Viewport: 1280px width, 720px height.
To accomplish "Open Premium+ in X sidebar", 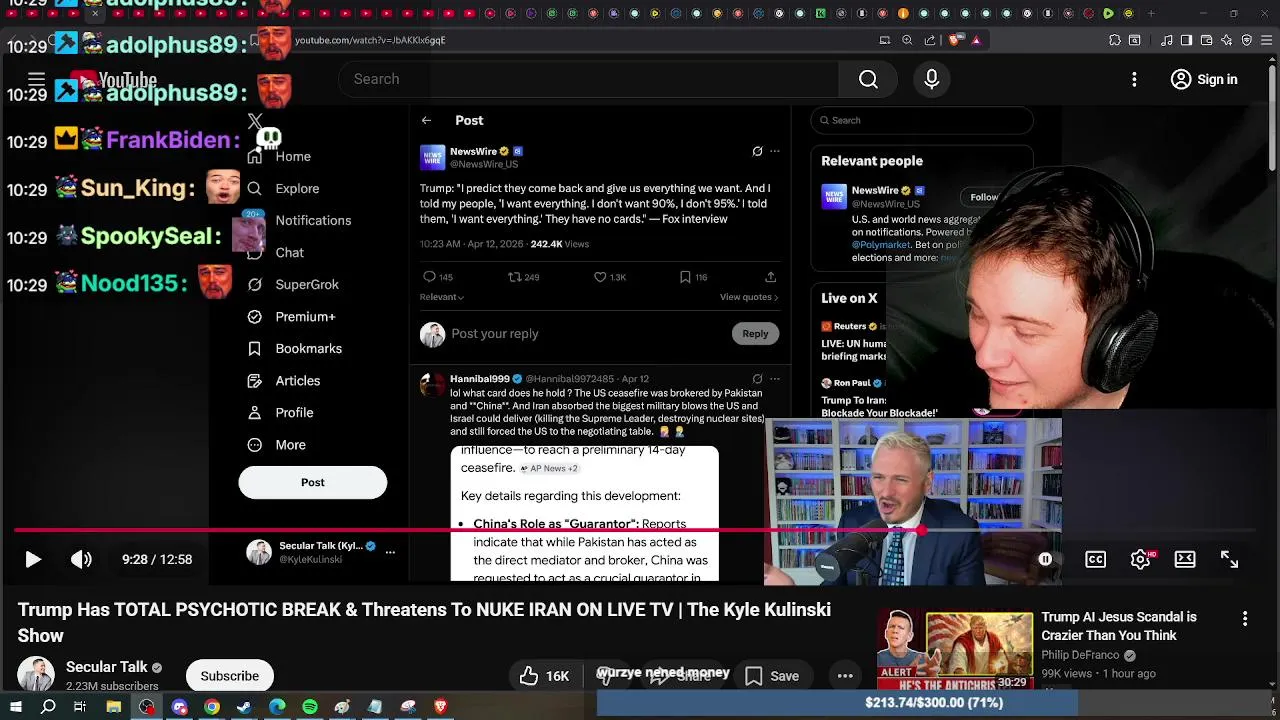I will point(291,316).
